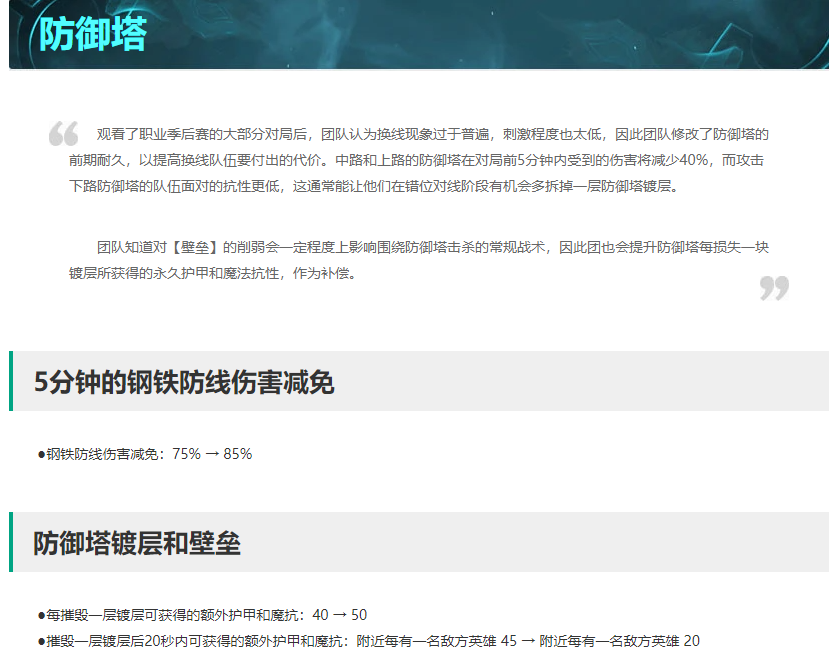Select the 5分钟的钢铁防线伤害减免 section heading
834x663 pixels.
click(x=183, y=382)
